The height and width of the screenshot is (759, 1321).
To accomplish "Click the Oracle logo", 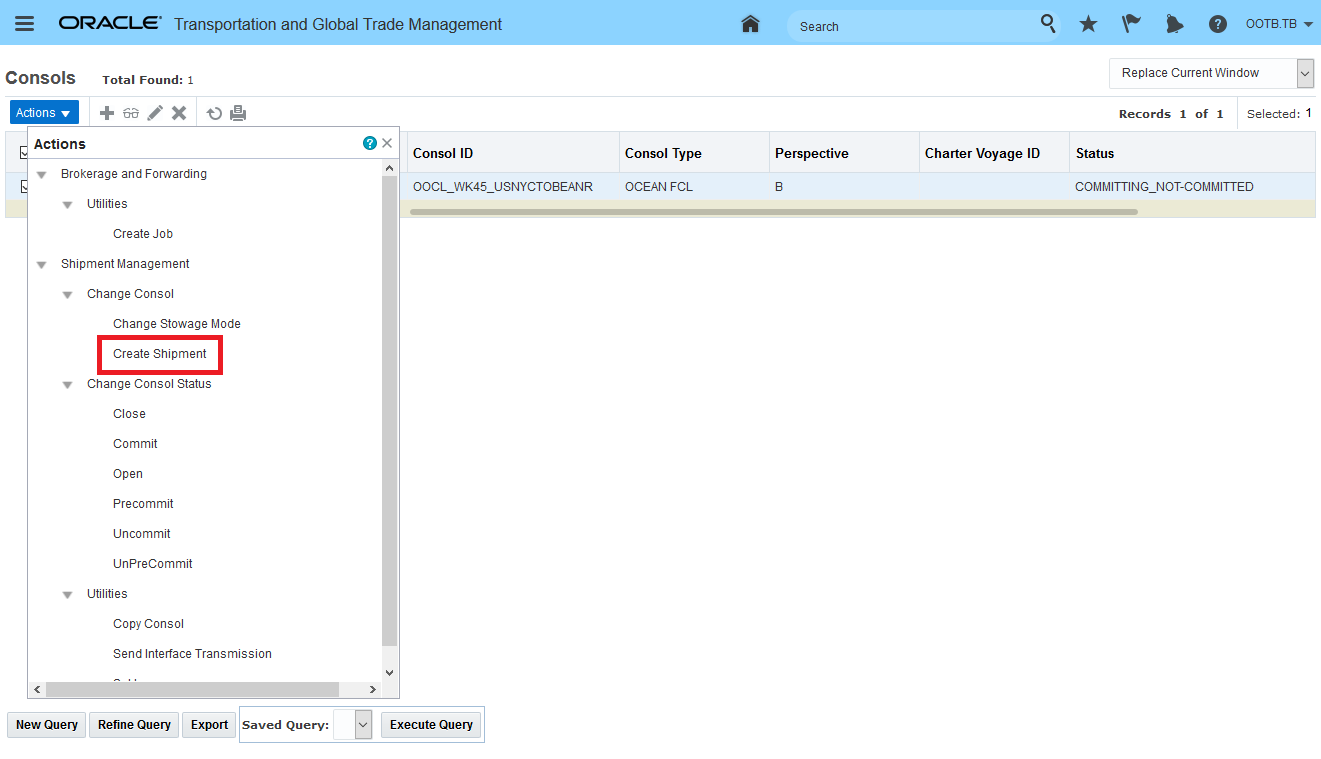I will tap(110, 24).
